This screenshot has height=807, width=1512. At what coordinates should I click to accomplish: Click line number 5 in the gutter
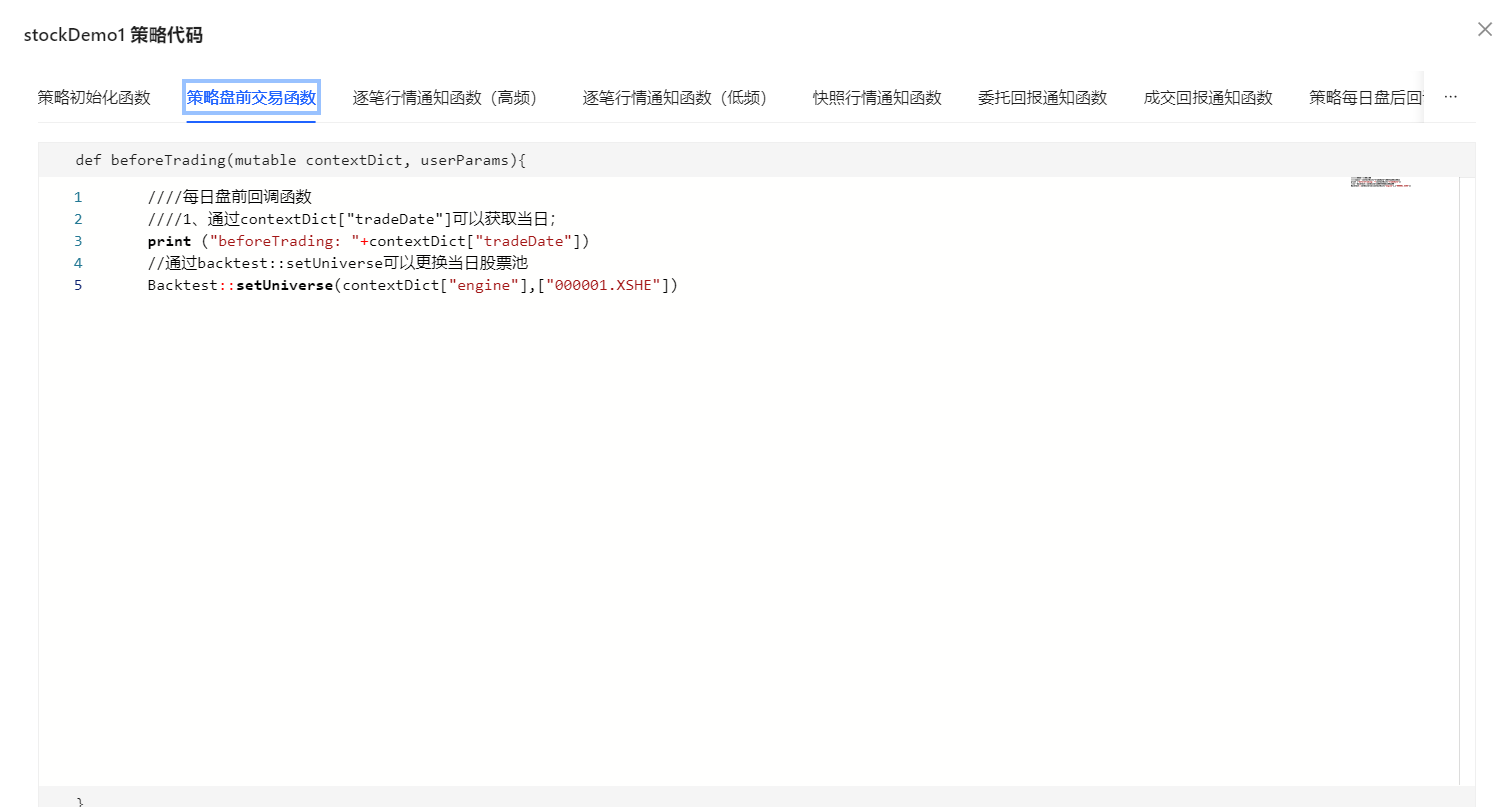(78, 285)
